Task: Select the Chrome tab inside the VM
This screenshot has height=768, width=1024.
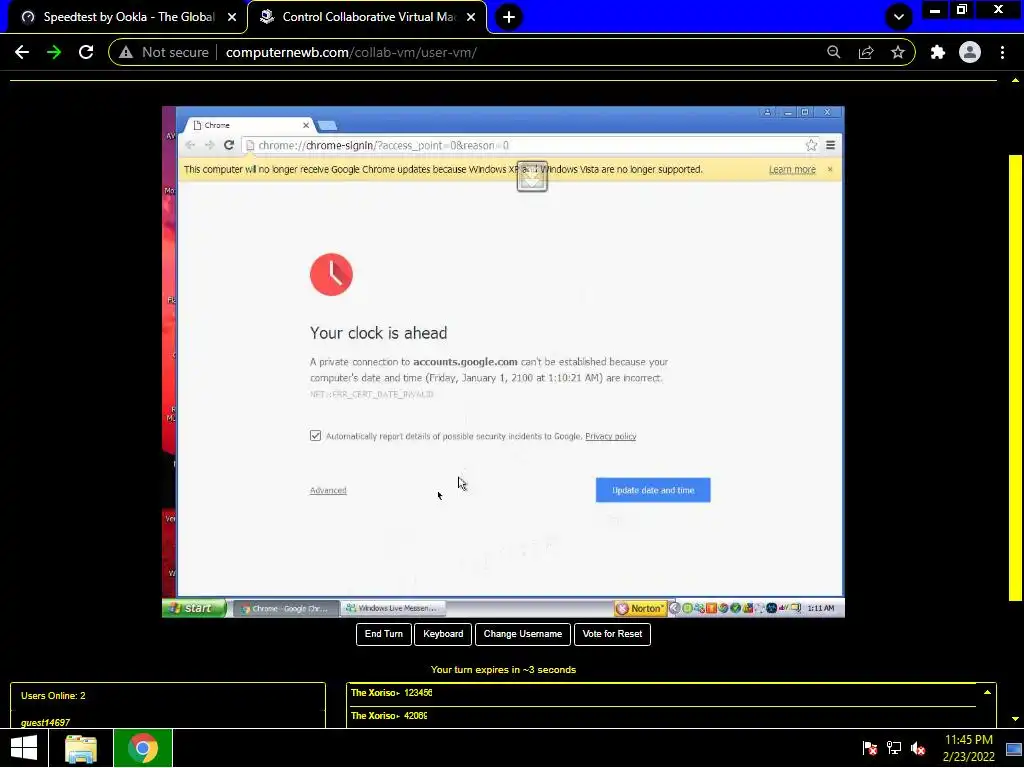Action: [x=248, y=125]
